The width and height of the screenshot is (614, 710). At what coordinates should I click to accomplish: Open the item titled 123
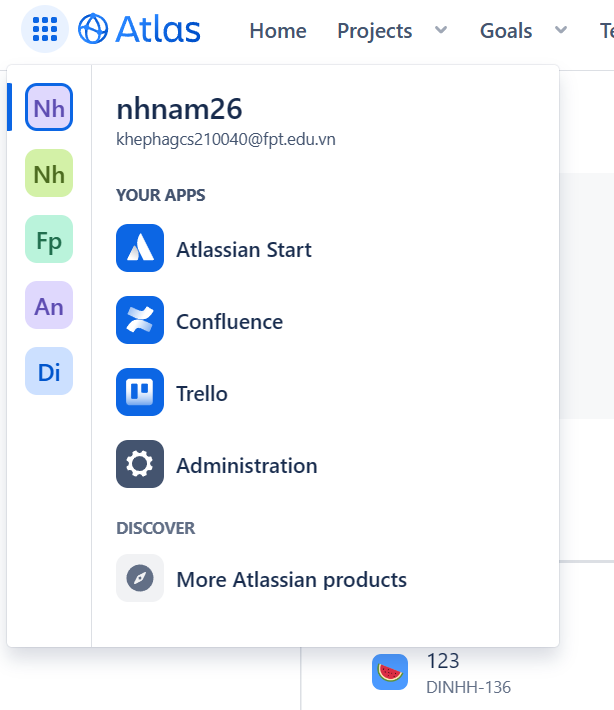pos(443,661)
